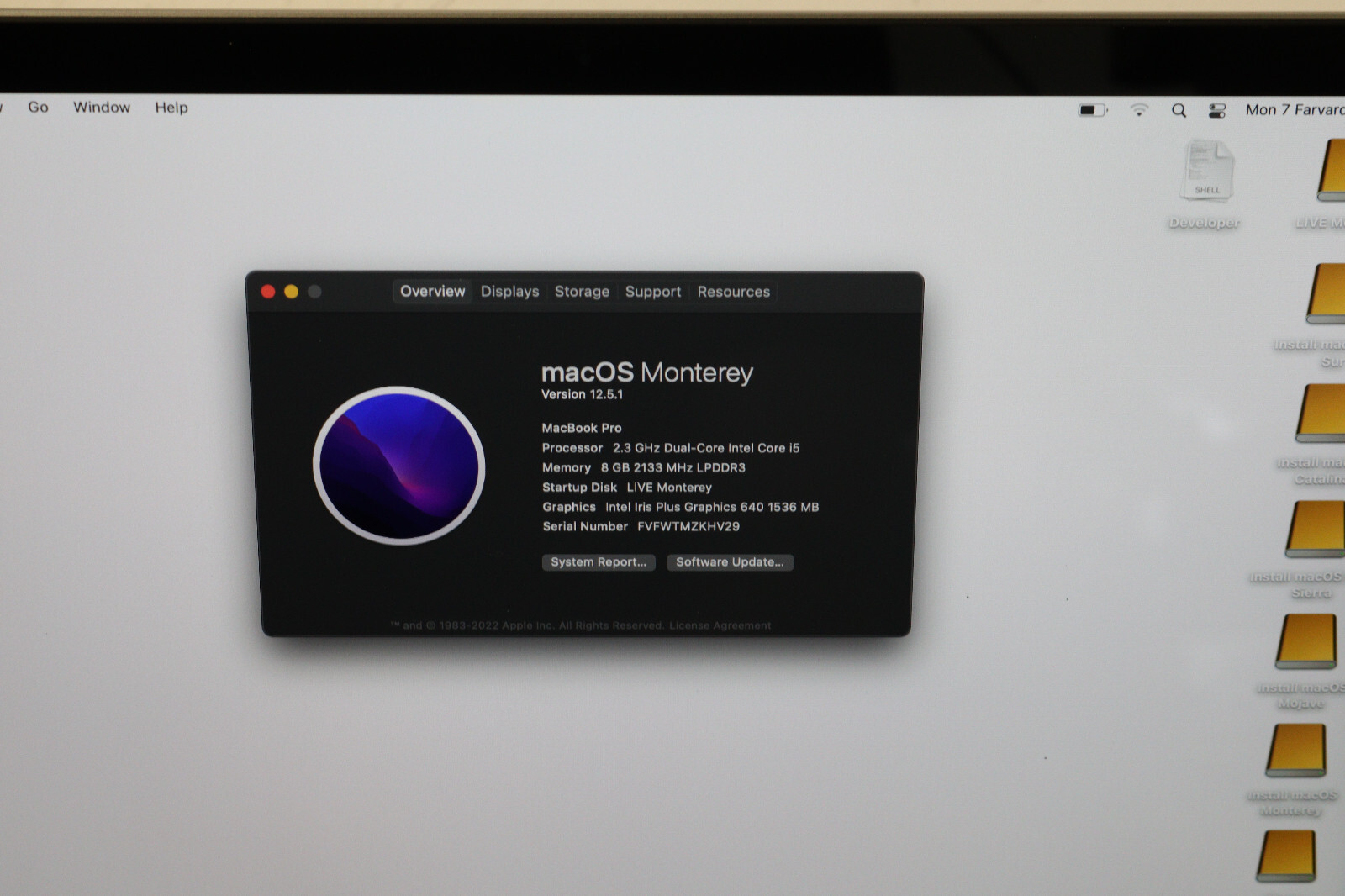Image resolution: width=1345 pixels, height=896 pixels.
Task: Open the Support tab
Action: click(x=652, y=292)
